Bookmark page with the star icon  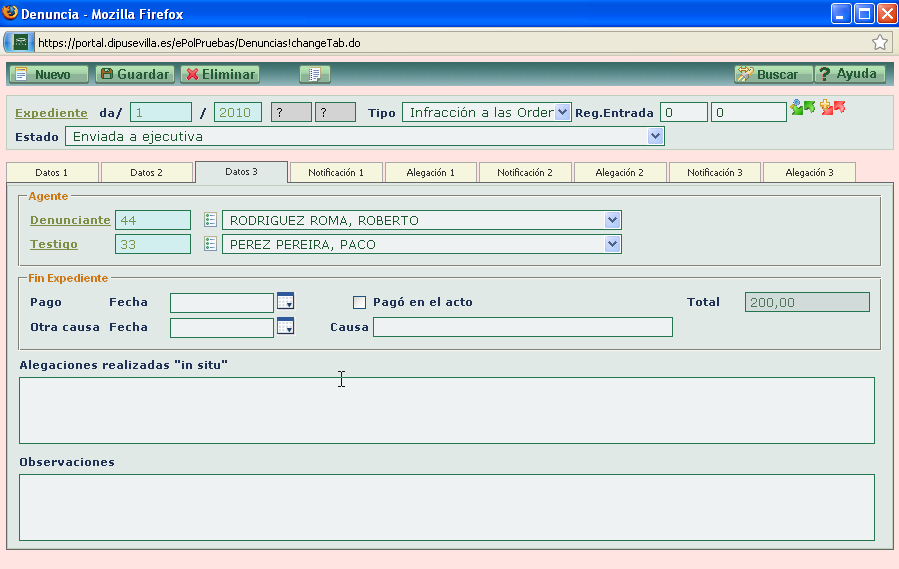(x=880, y=42)
